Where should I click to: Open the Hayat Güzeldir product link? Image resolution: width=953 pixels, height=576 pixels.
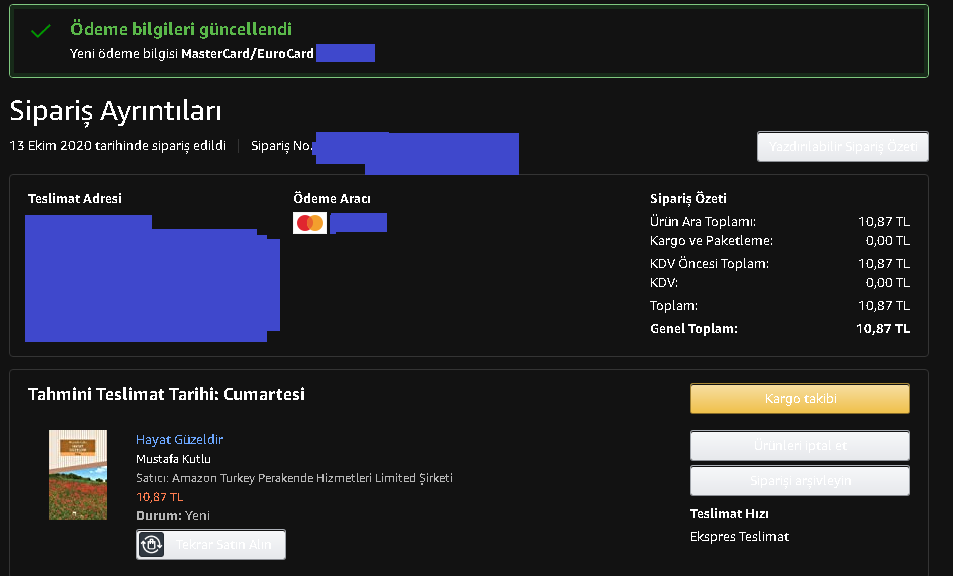pos(179,439)
